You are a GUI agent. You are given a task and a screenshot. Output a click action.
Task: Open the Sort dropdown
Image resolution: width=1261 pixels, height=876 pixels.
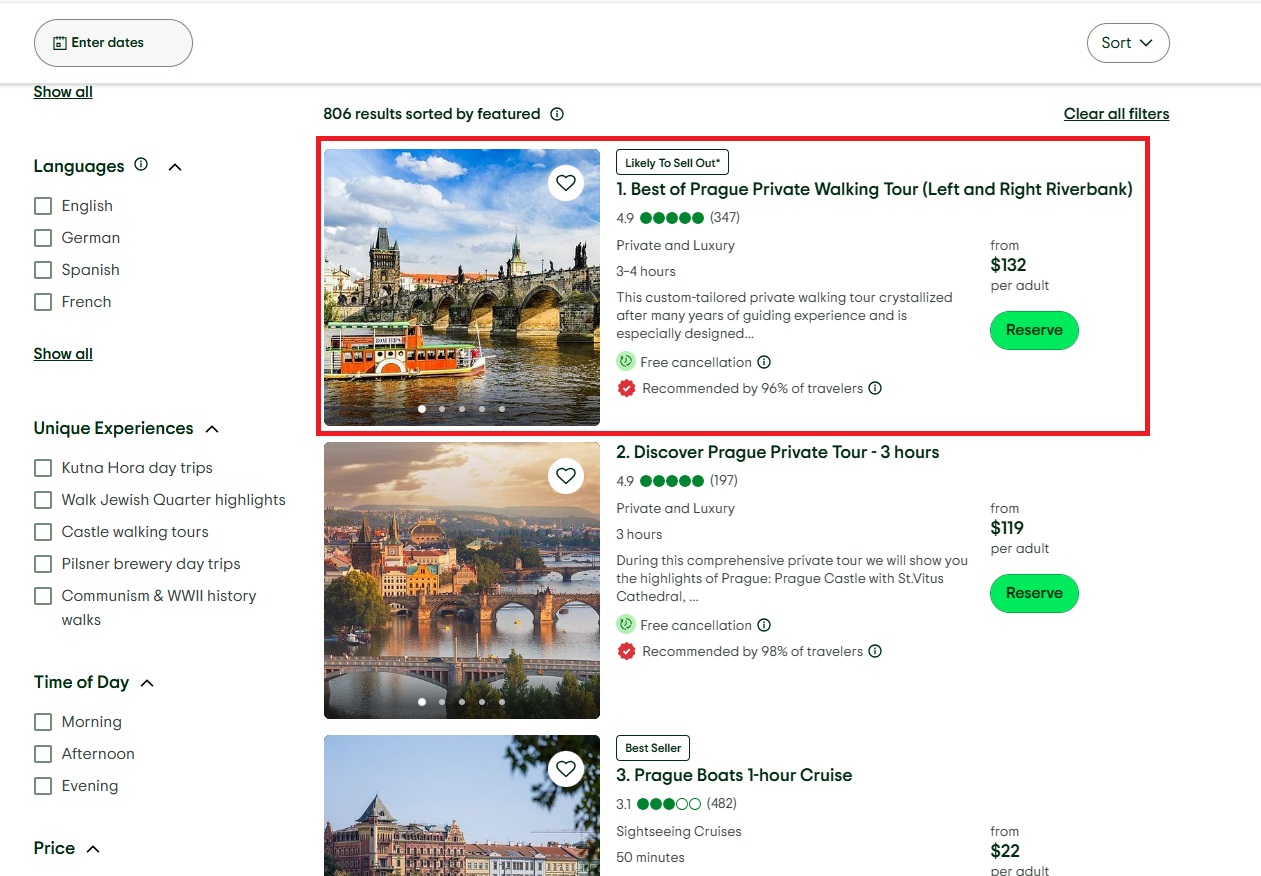[x=1127, y=43]
